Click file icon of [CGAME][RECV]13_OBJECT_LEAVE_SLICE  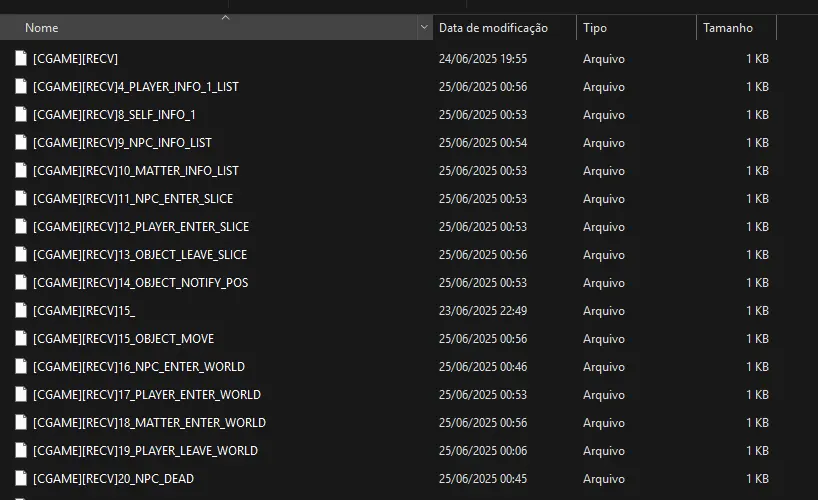pos(21,255)
